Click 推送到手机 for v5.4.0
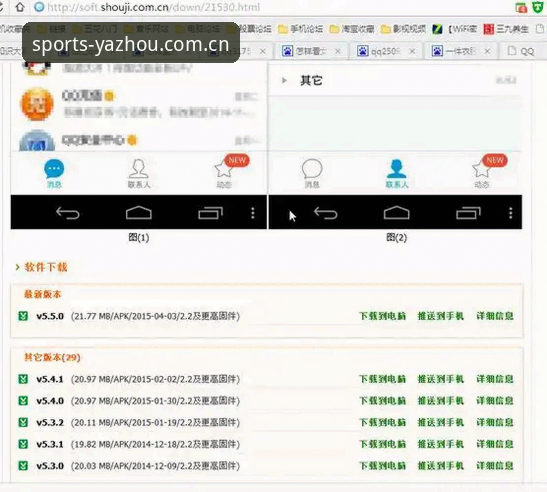Screen dimensions: 547x492 pyautogui.click(x=441, y=401)
